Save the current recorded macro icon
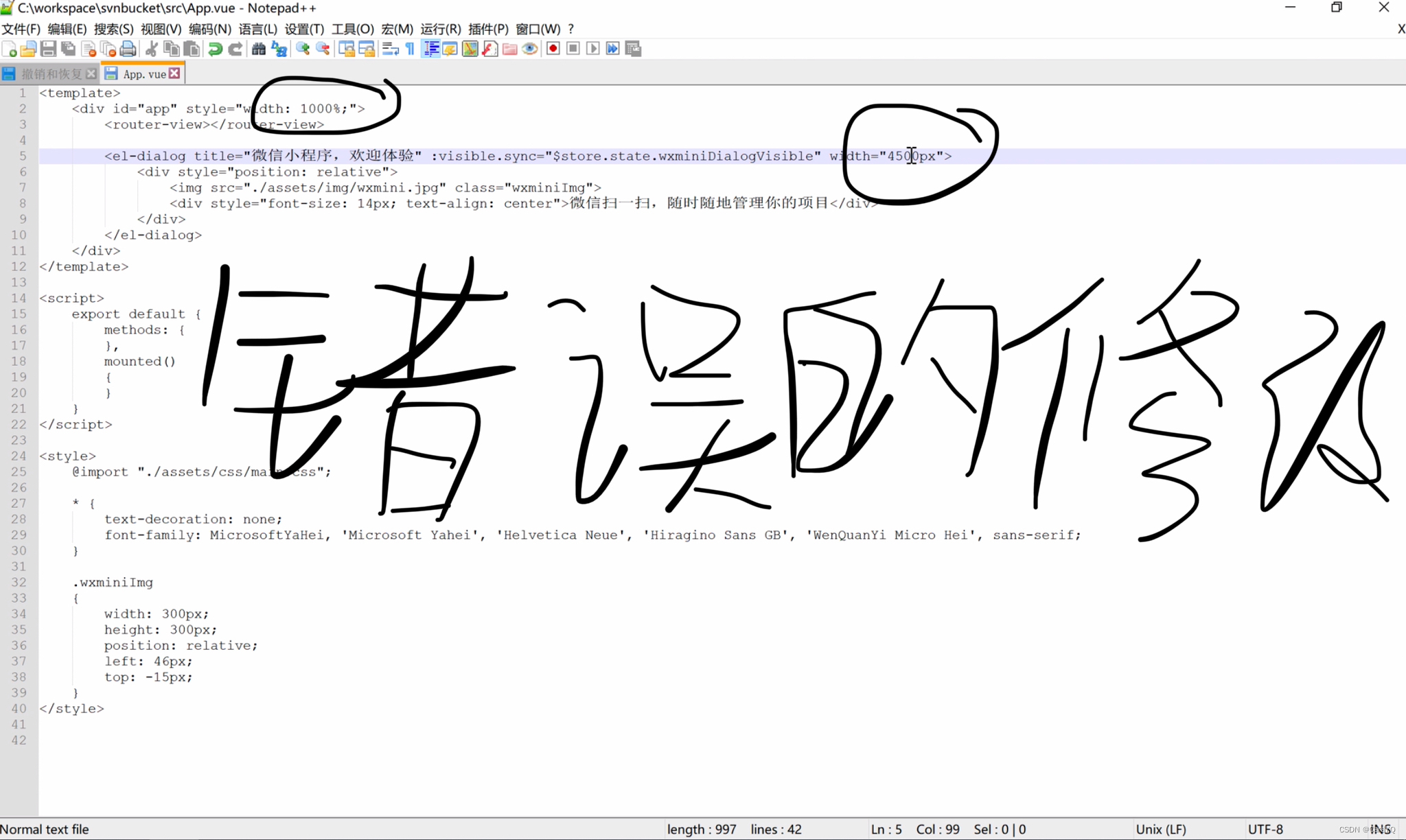The image size is (1406, 840). pos(633,49)
